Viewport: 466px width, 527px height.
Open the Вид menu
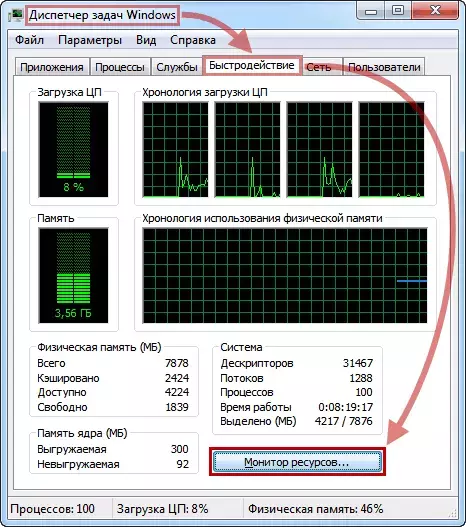146,40
